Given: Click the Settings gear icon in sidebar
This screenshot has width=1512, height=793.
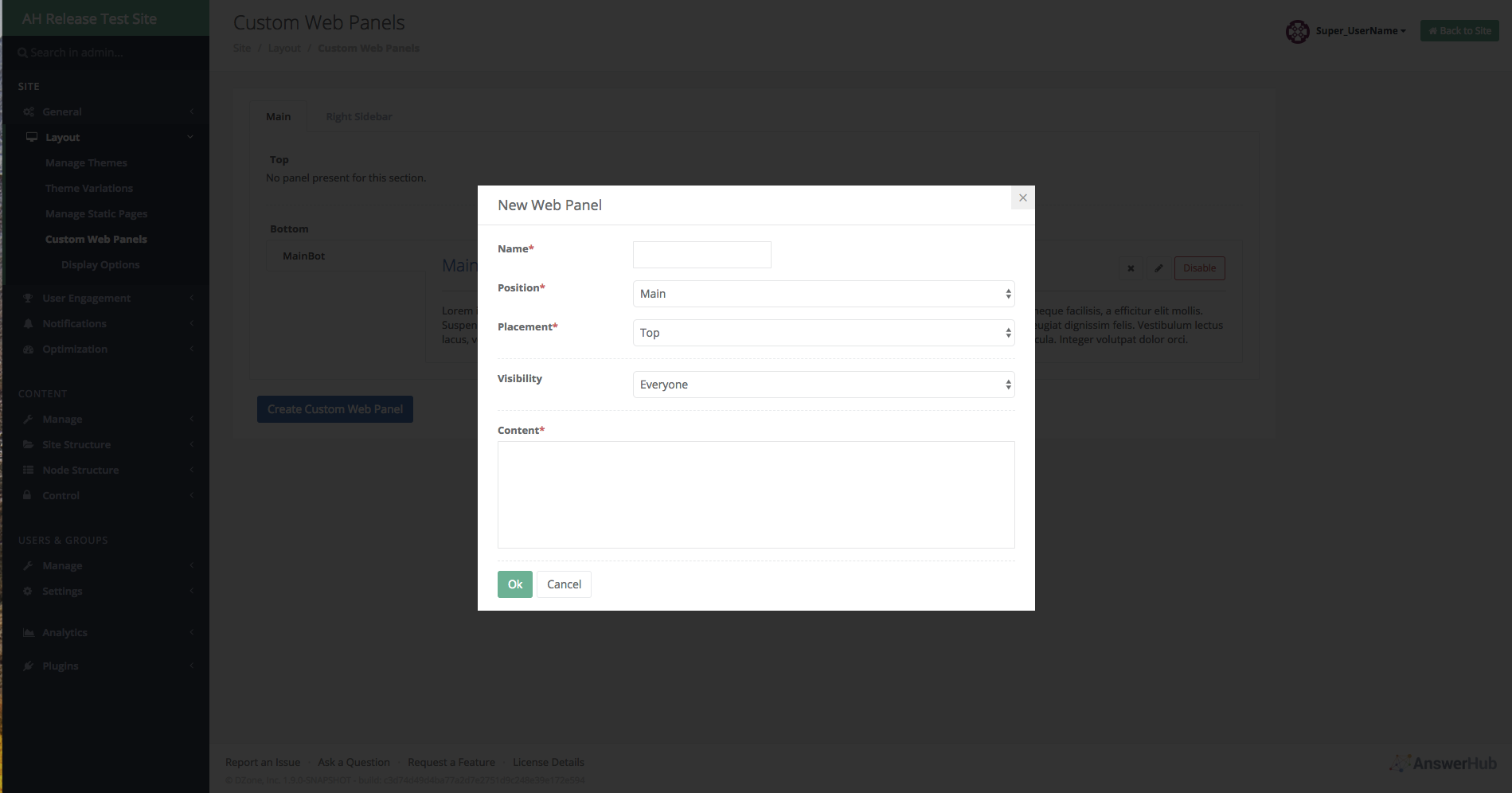Looking at the screenshot, I should pyautogui.click(x=28, y=592).
